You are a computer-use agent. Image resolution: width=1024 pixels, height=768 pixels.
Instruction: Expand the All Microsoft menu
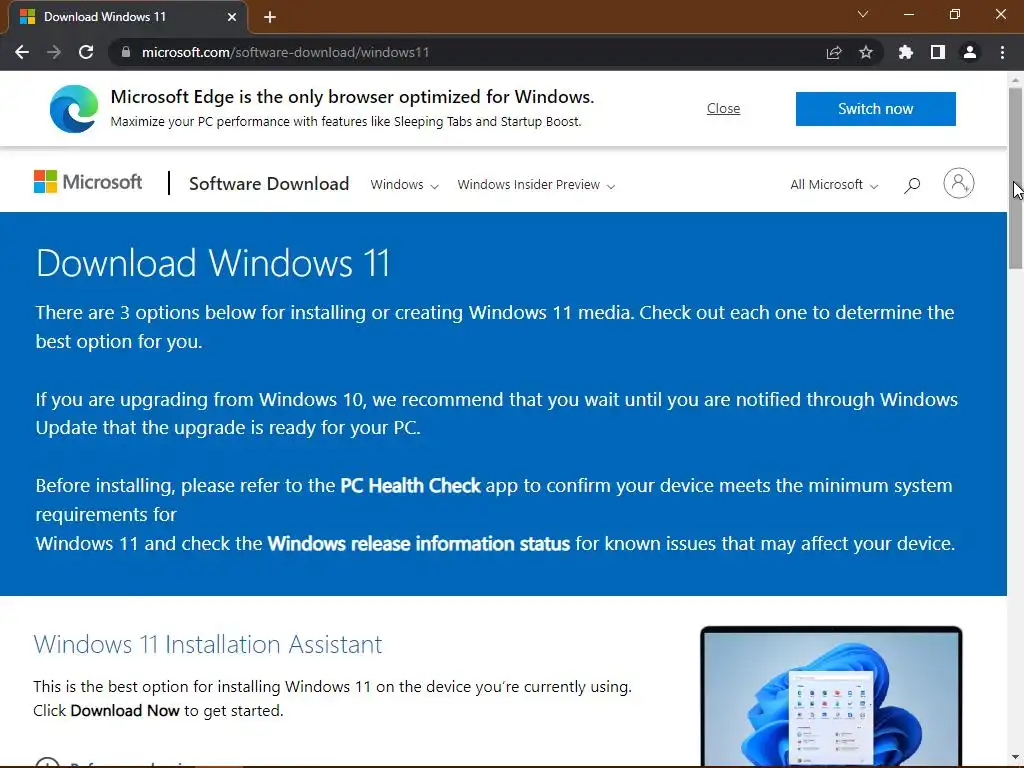834,185
